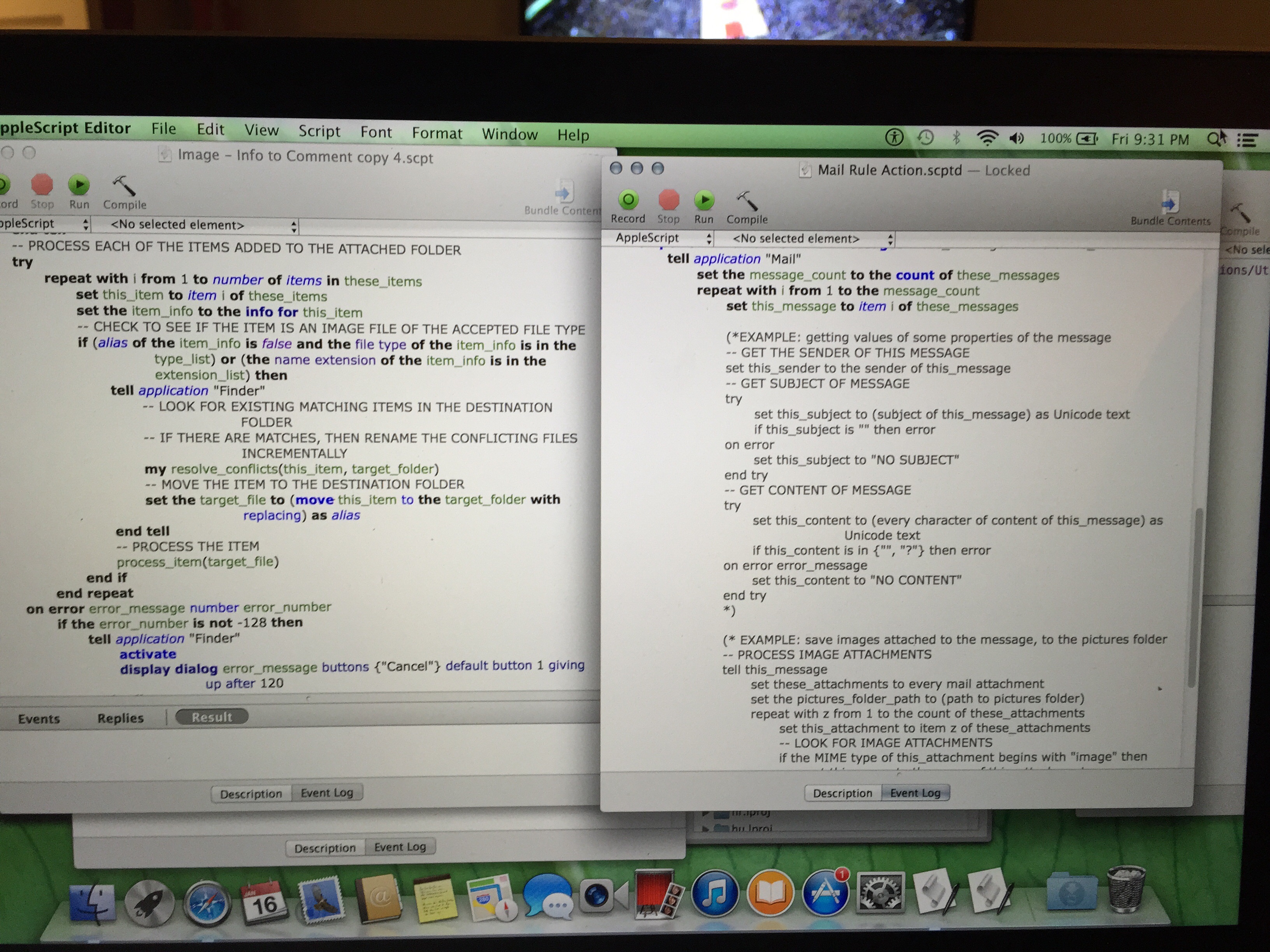Click volume speaker icon in menu bar
This screenshot has height=952, width=1270.
(1017, 138)
